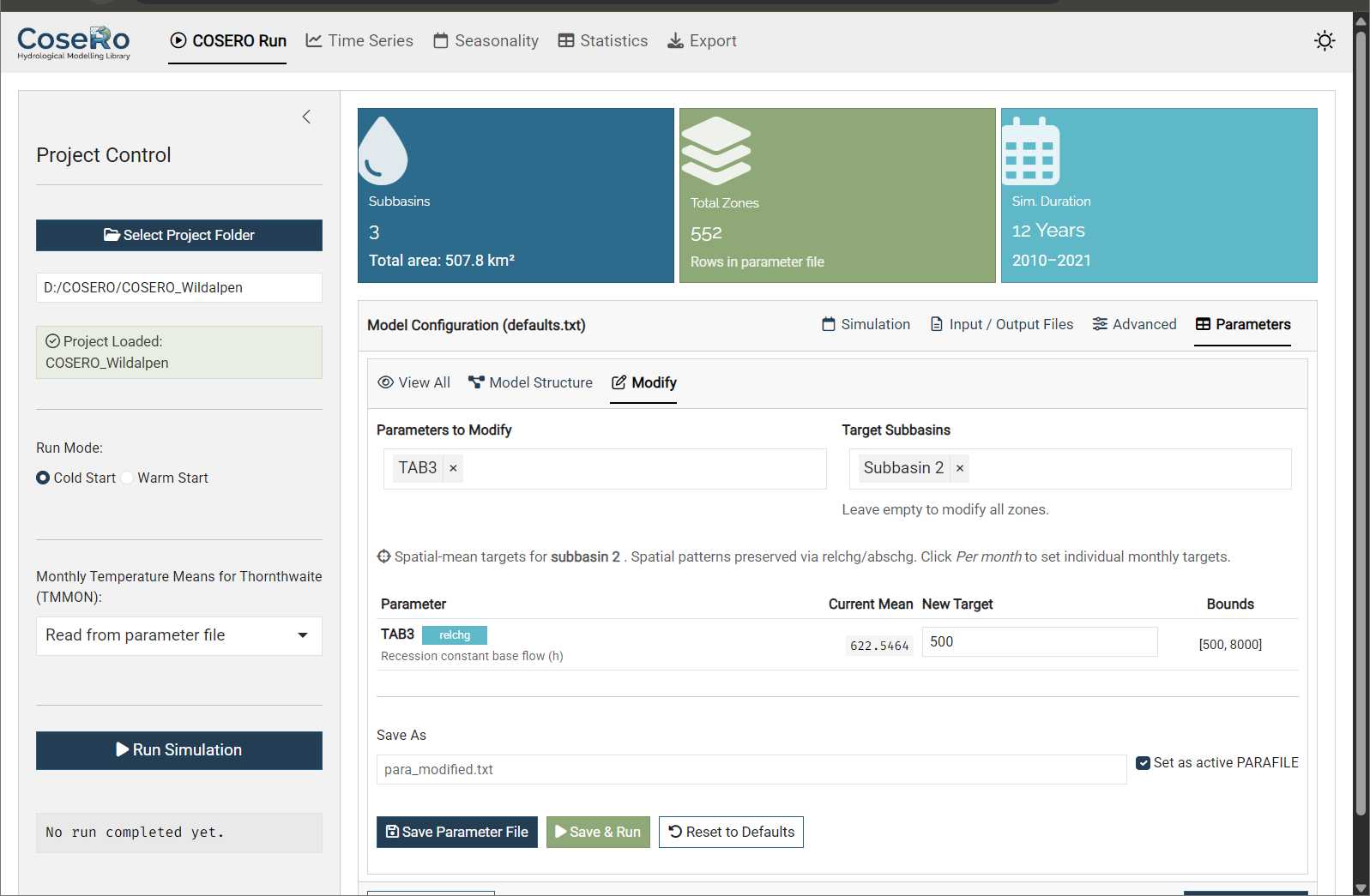This screenshot has width=1370, height=896.
Task: Click the water droplet Subbasins icon
Action: (383, 151)
